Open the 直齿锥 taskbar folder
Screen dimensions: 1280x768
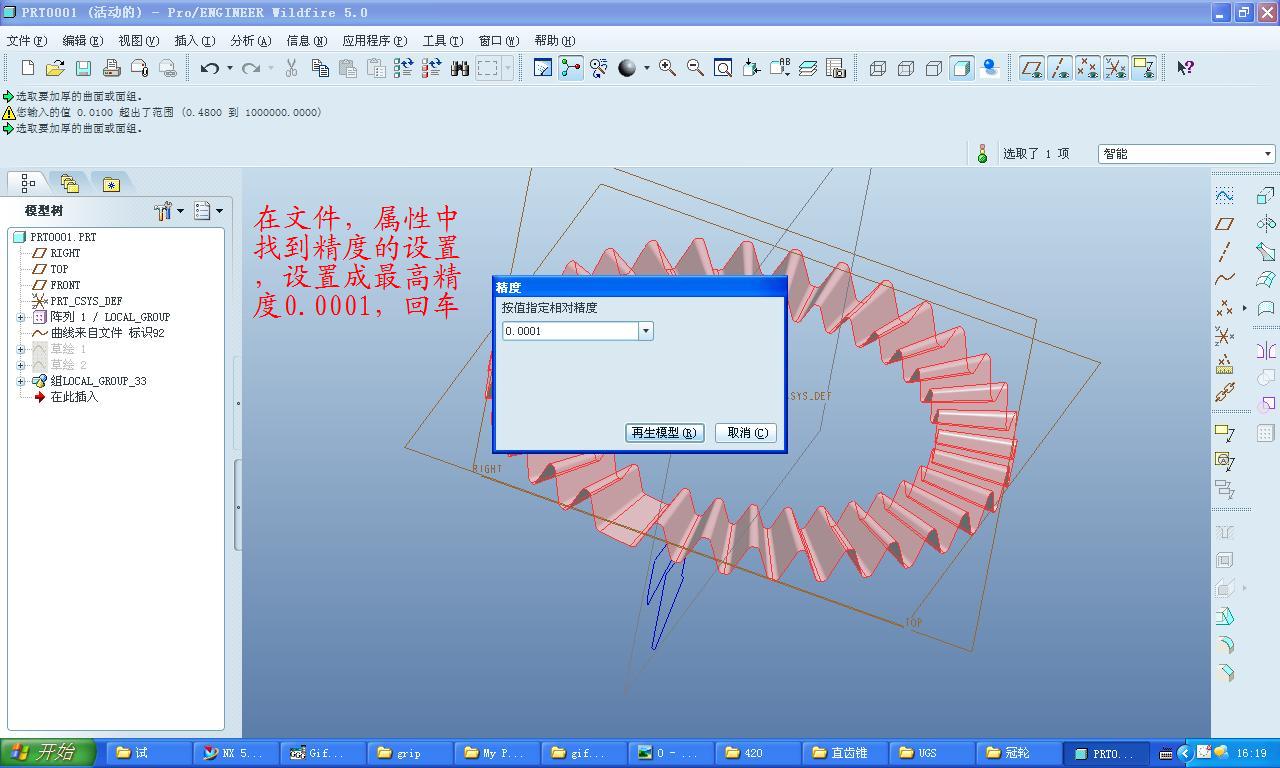pos(847,753)
